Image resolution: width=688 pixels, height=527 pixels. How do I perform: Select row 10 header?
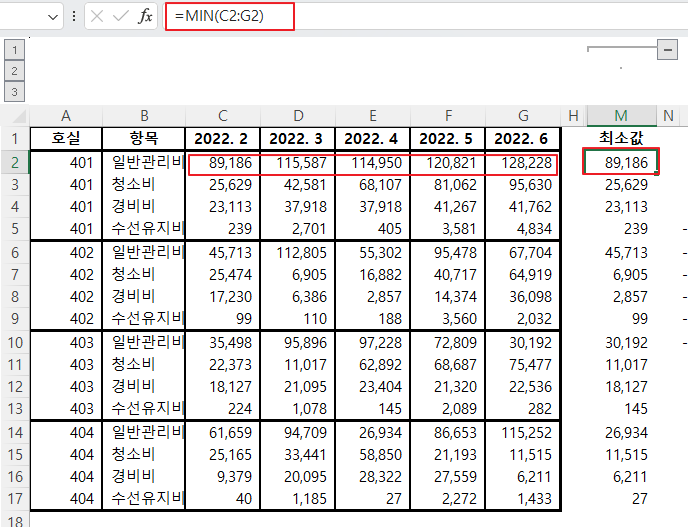point(15,342)
